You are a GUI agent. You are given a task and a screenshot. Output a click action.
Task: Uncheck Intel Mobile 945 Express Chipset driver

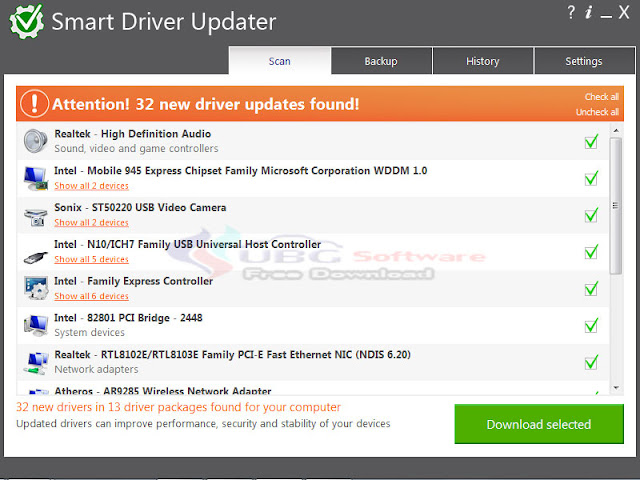tap(591, 178)
